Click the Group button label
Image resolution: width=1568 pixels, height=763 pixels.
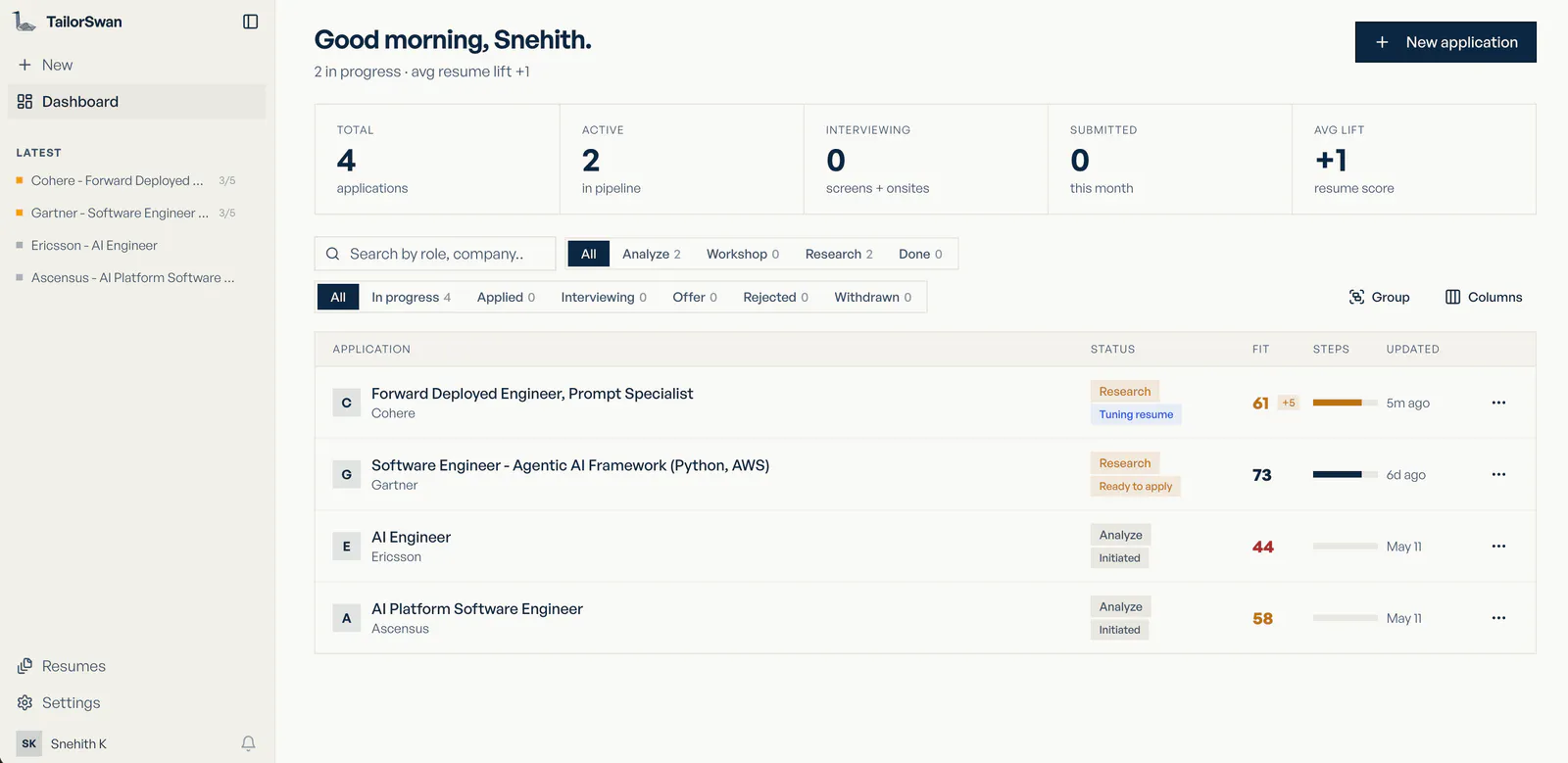point(1391,297)
